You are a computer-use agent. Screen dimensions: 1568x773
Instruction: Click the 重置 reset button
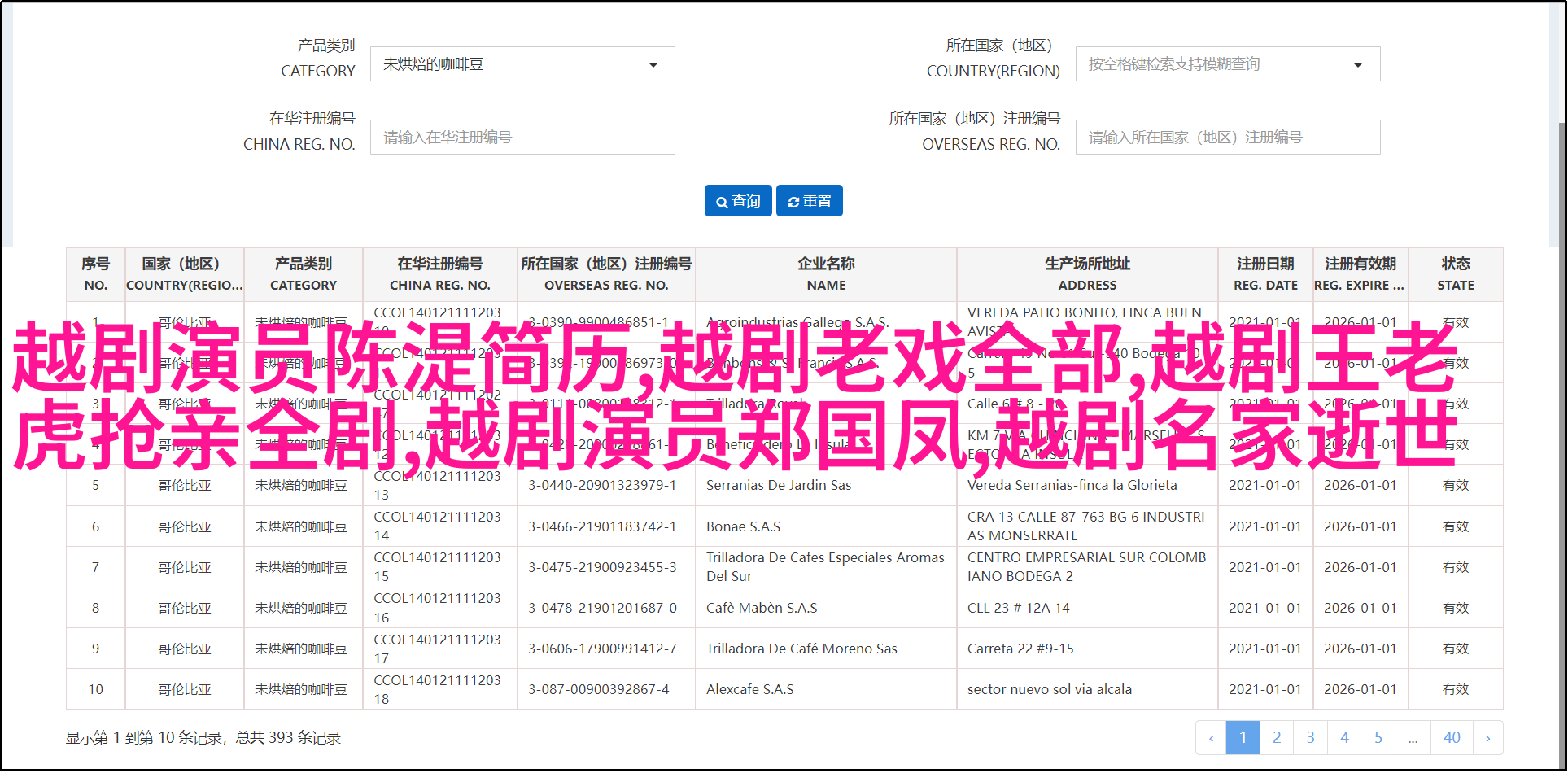(x=810, y=201)
